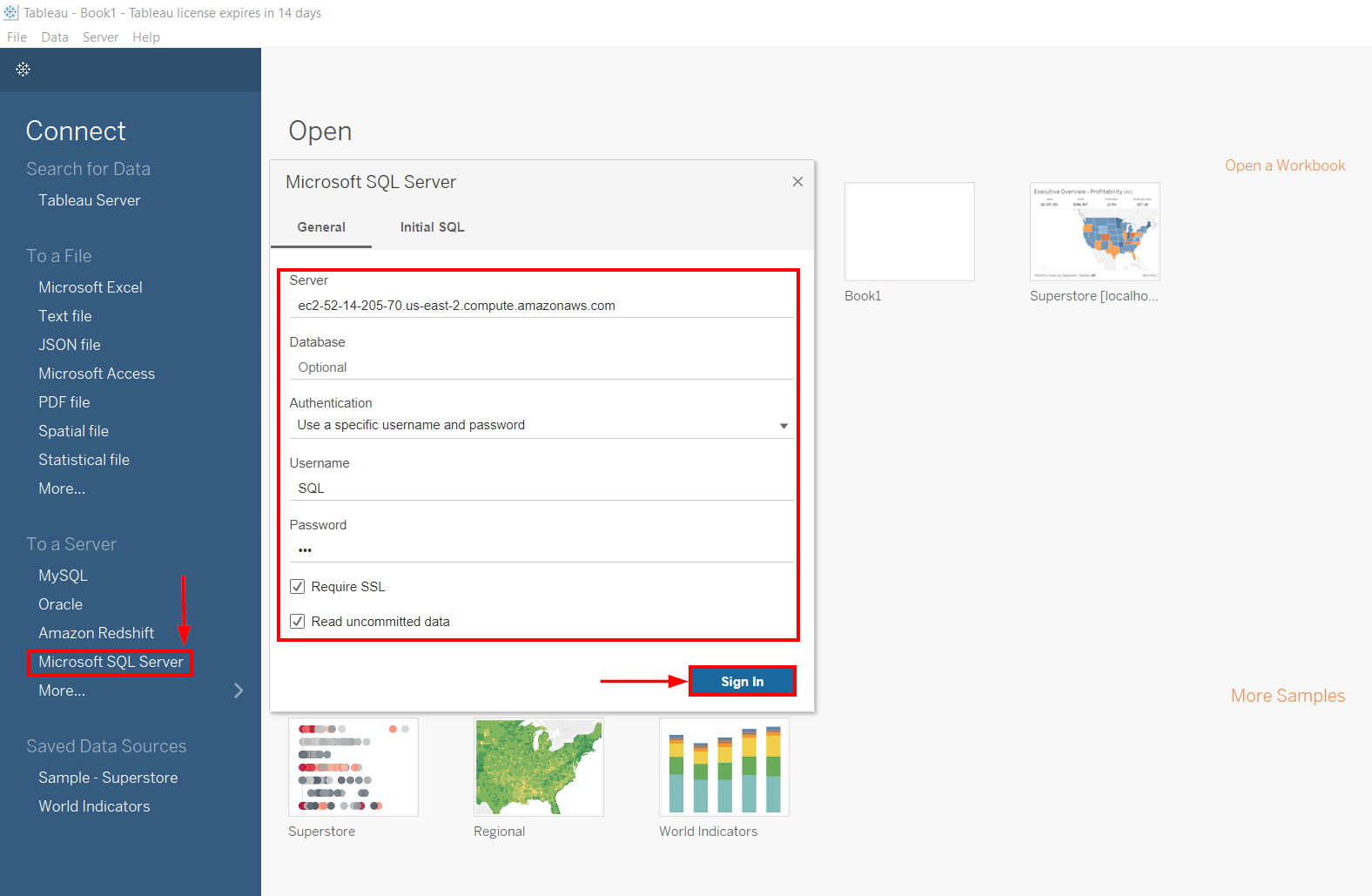The image size is (1372, 896).
Task: Click the Sign In button
Action: click(743, 682)
